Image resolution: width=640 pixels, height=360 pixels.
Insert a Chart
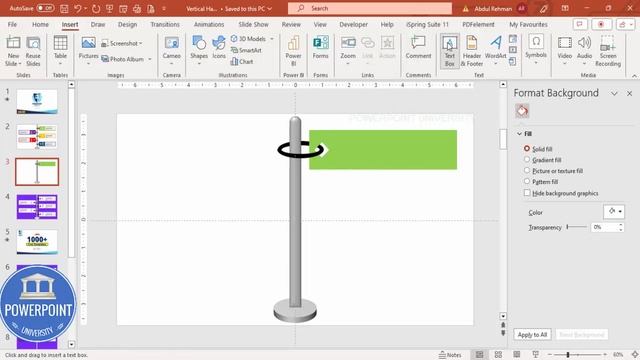tap(242, 62)
